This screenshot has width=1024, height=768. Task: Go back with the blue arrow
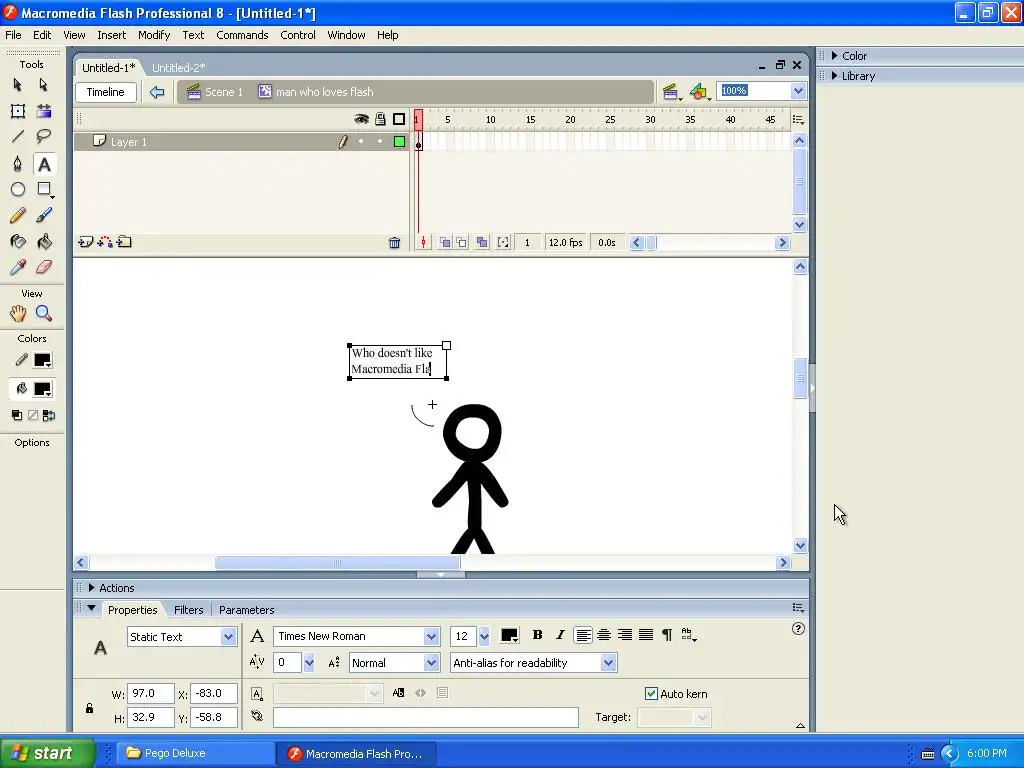157,92
